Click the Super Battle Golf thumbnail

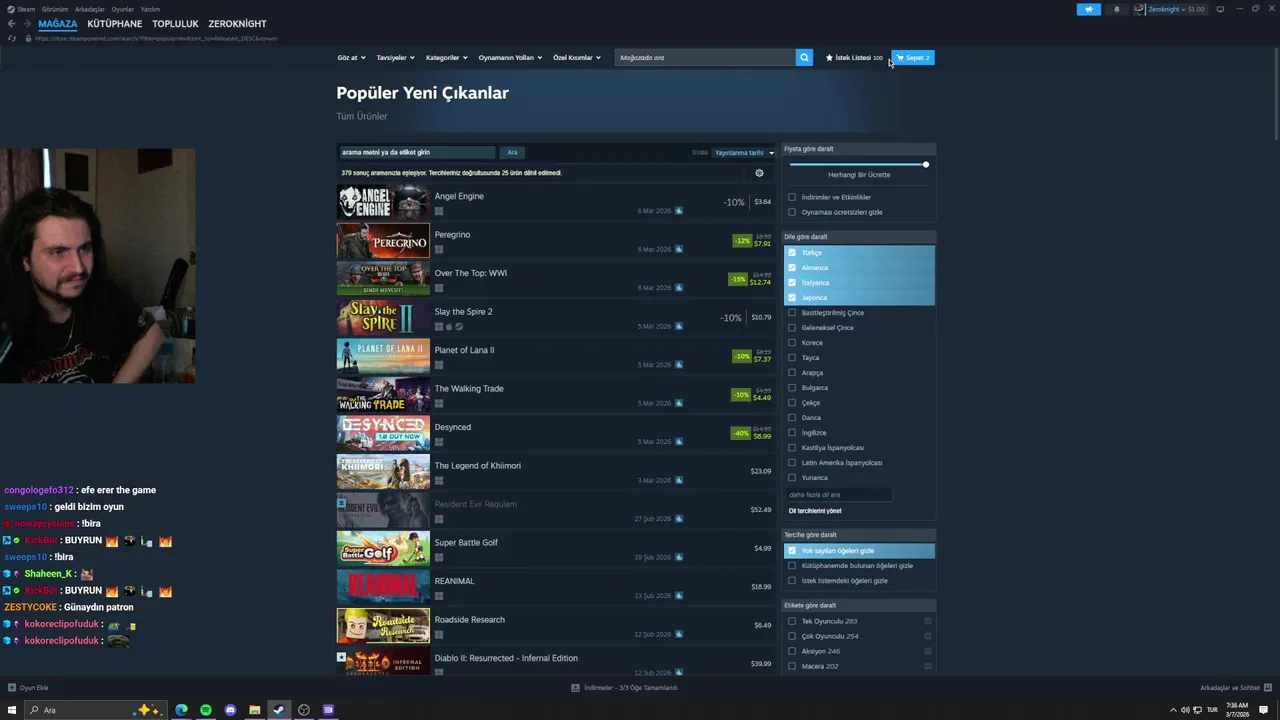click(383, 549)
